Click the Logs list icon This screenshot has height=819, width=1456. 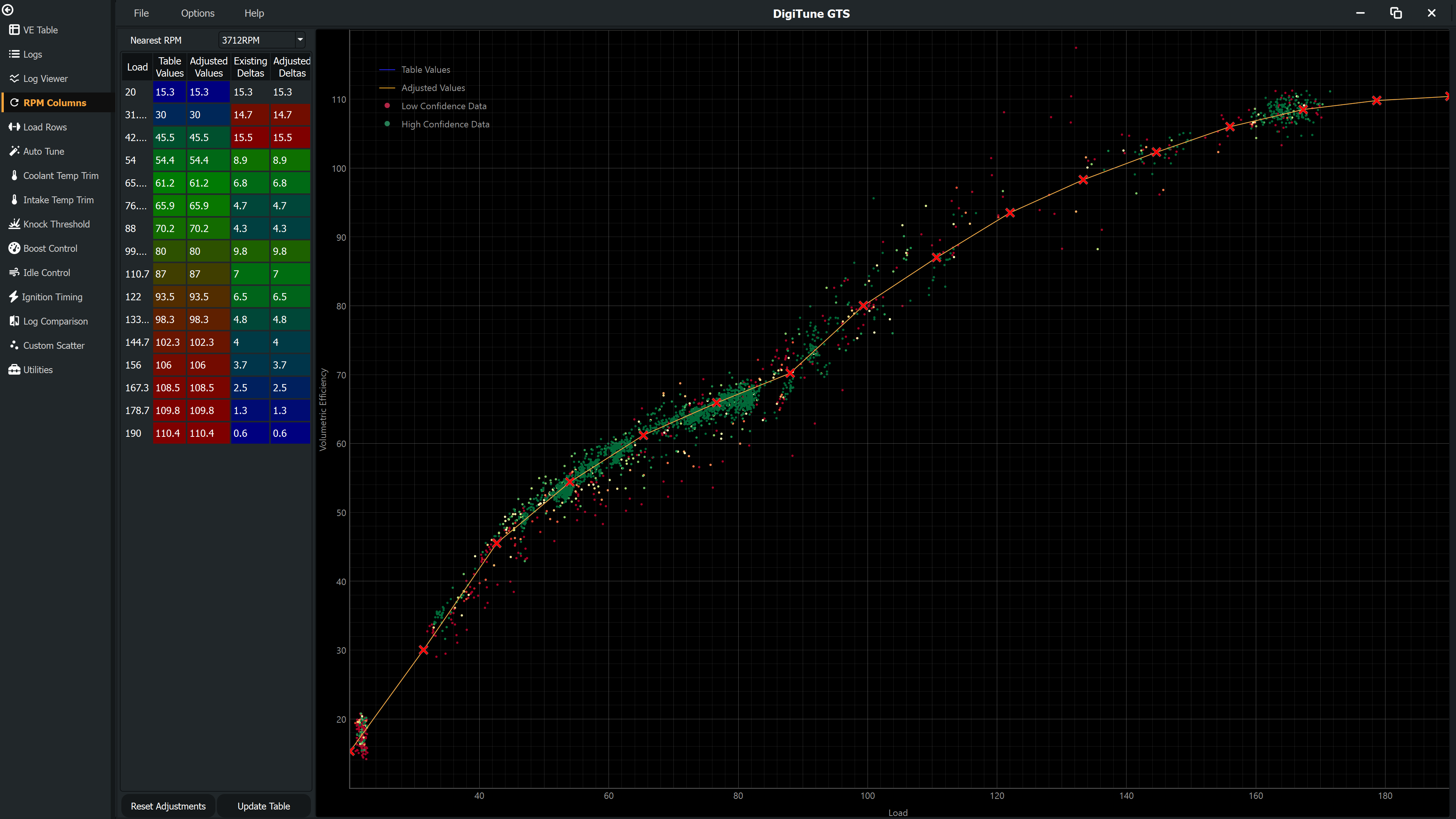(14, 54)
